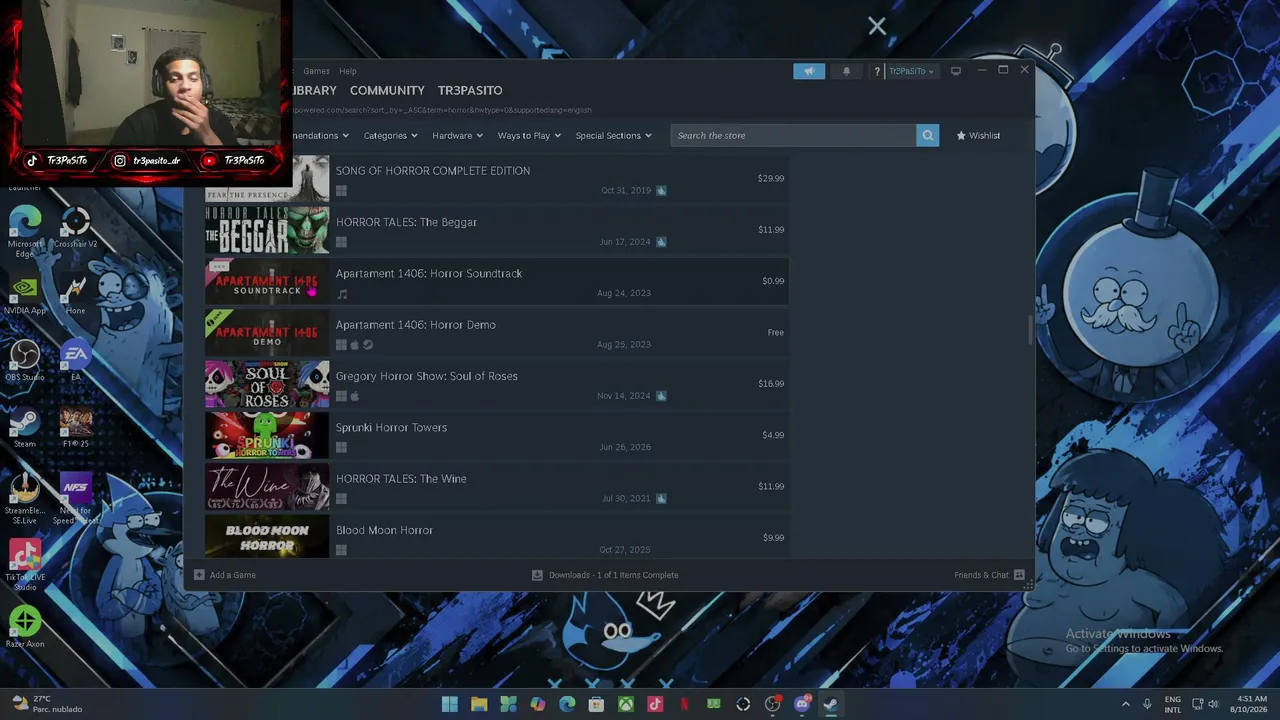Open HORROR TALES: The Beggar result
The image size is (1280, 720).
497,230
